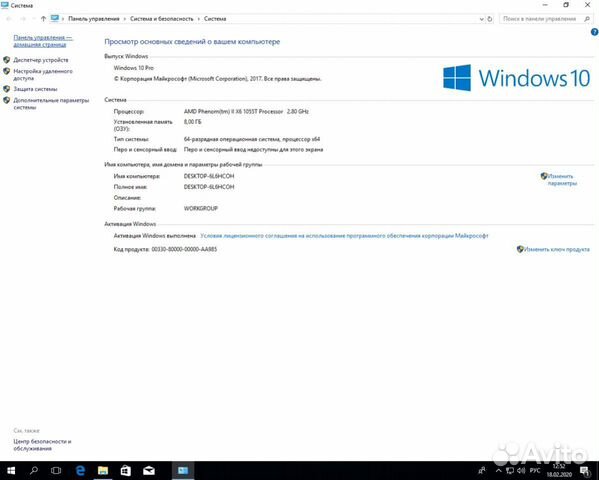Open address bar history dropdown
Image resolution: width=599 pixels, height=480 pixels.
click(481, 19)
